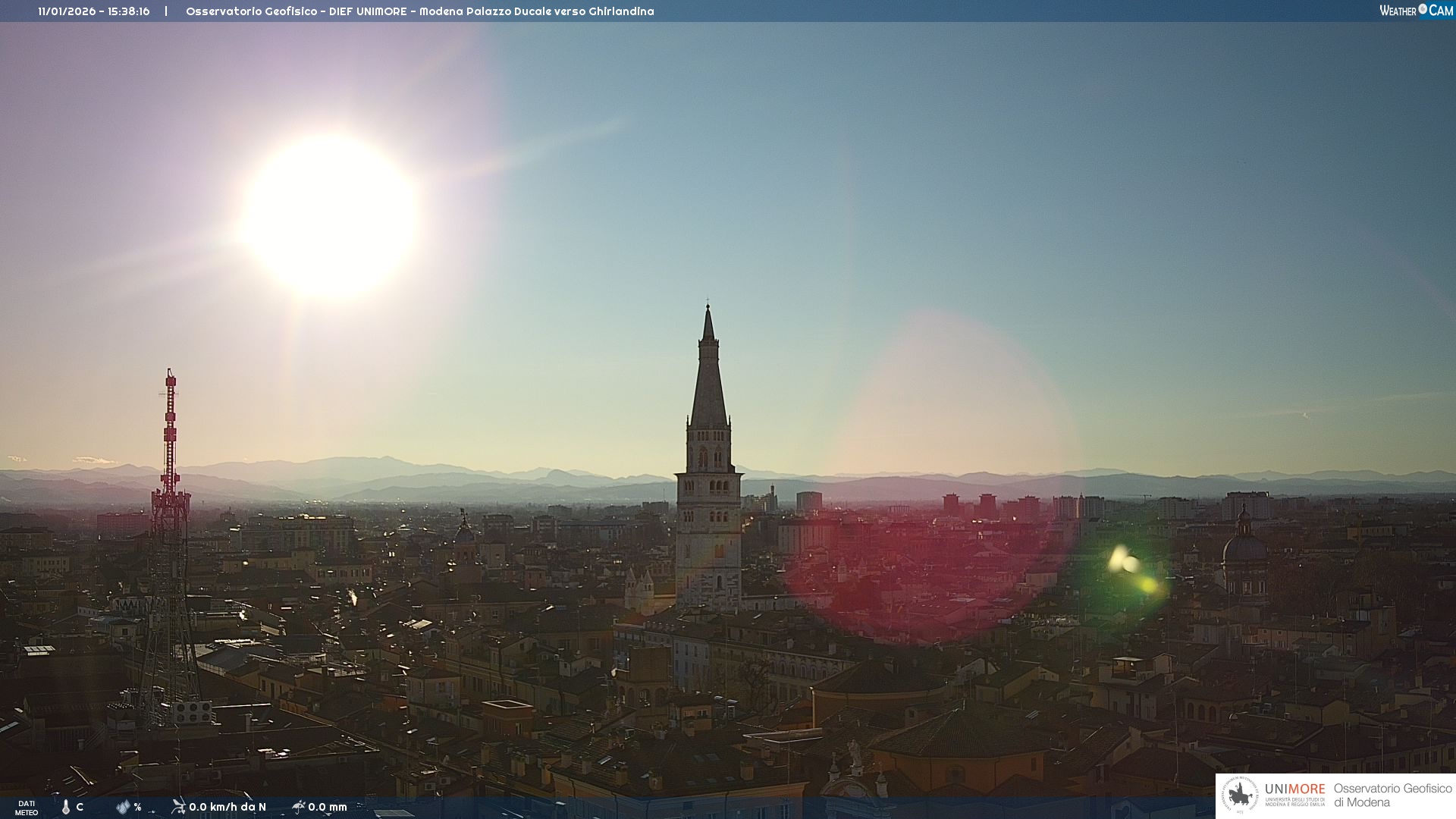Image resolution: width=1456 pixels, height=819 pixels.
Task: Click the timestamp 11/01/2026 15:38:16
Action: pos(94,11)
